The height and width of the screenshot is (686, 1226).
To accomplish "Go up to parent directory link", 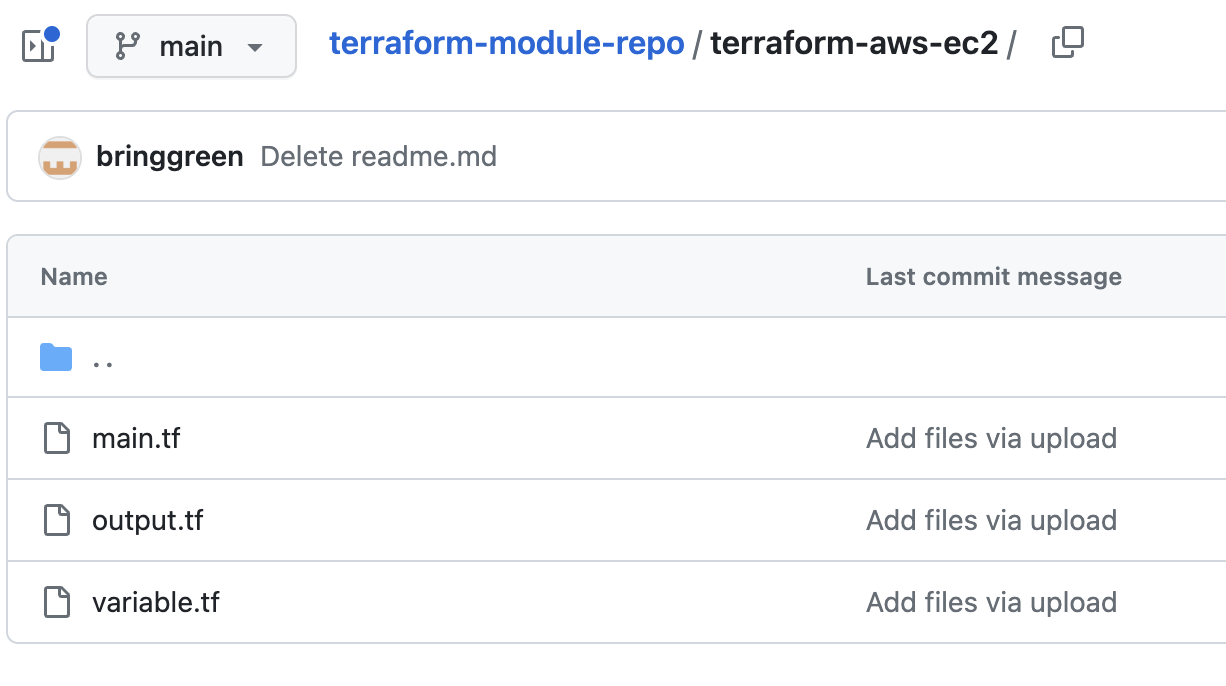I will point(102,358).
